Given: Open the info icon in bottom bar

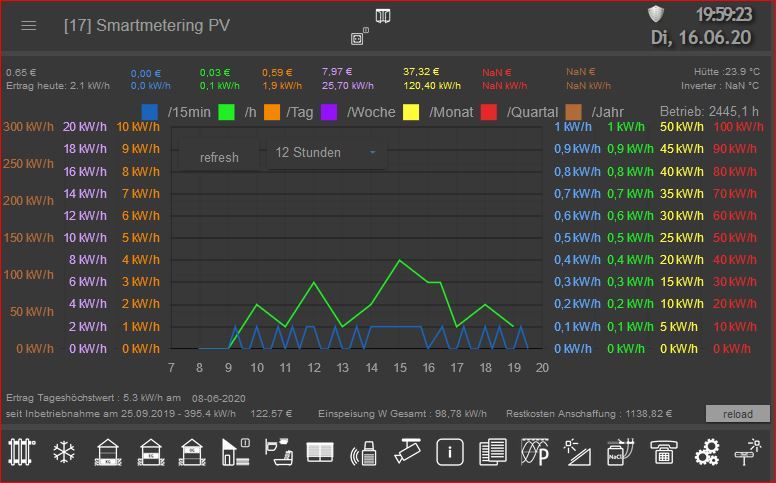Looking at the screenshot, I should [x=449, y=452].
